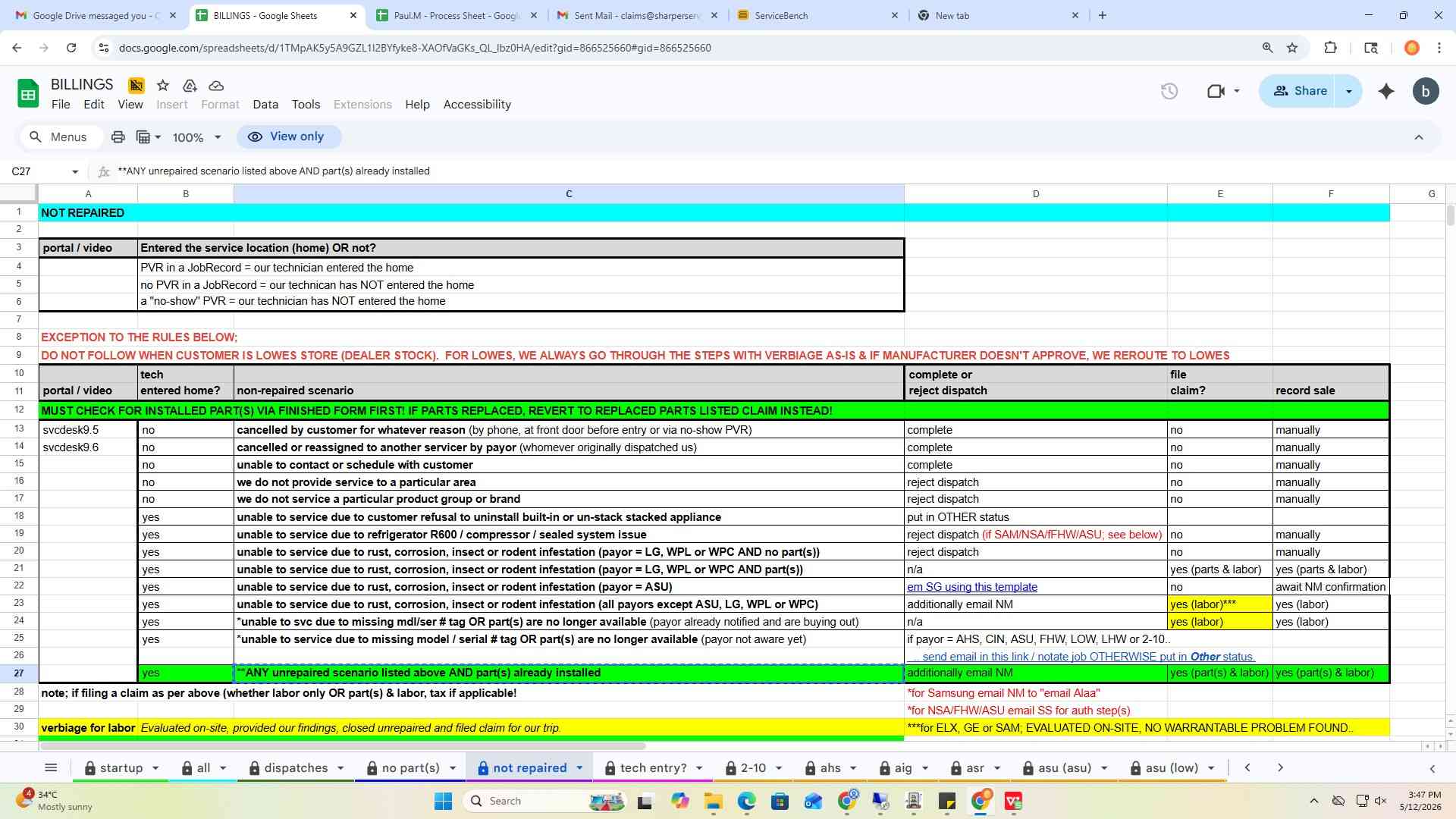Image resolution: width=1456 pixels, height=819 pixels.
Task: Click the print icon in toolbar
Action: pyautogui.click(x=118, y=137)
